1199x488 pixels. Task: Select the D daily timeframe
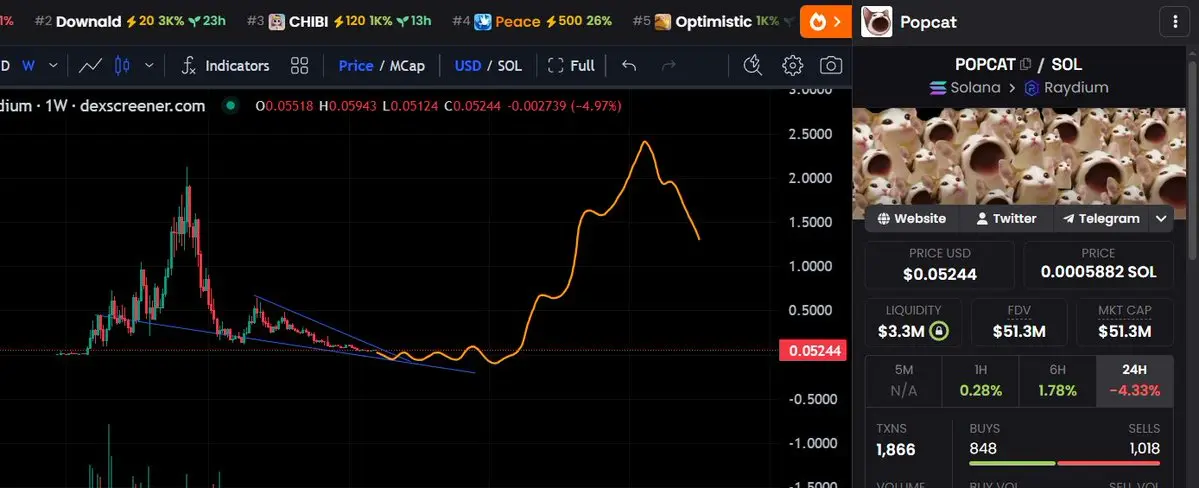click(5, 66)
